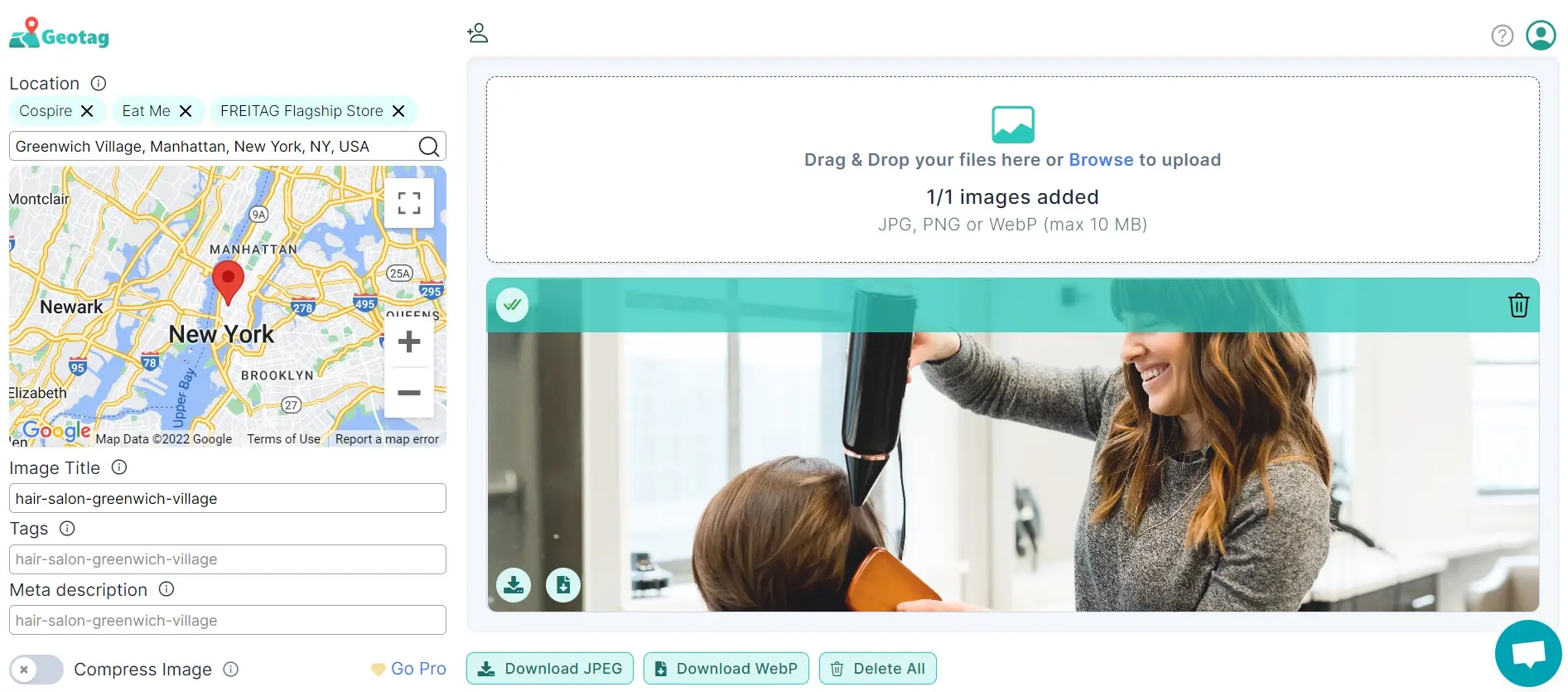Click the search magnifier in location field
The image size is (1568, 692).
tap(428, 147)
